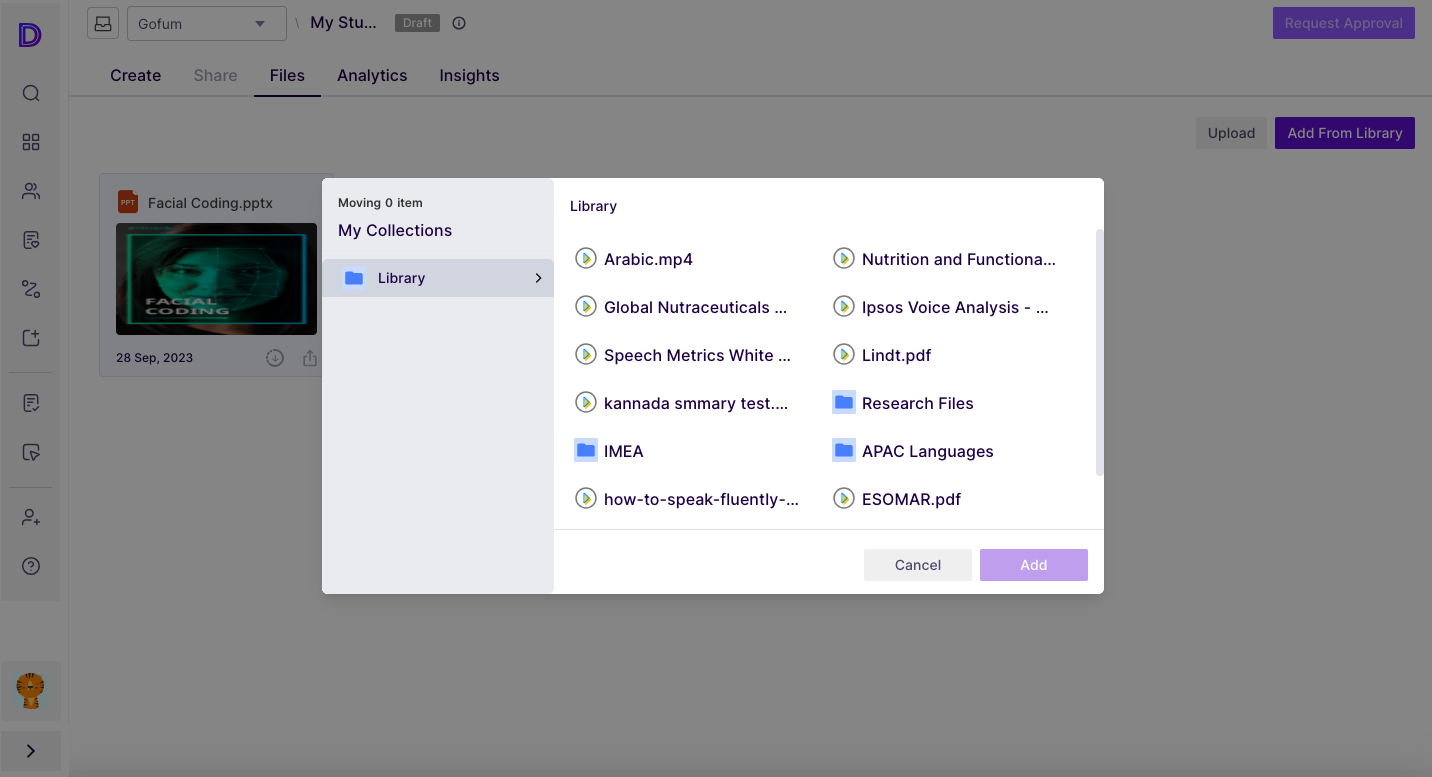The width and height of the screenshot is (1432, 777).
Task: Click the info icon next to Draft badge
Action: tap(459, 23)
